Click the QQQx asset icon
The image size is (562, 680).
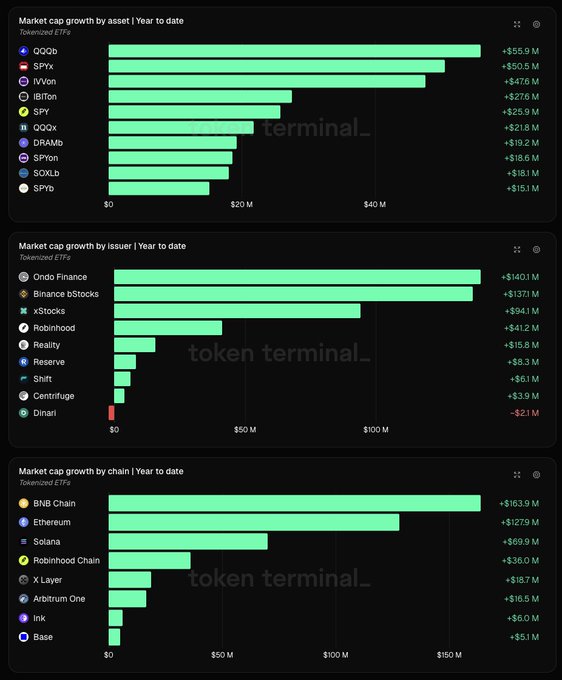tap(24, 128)
